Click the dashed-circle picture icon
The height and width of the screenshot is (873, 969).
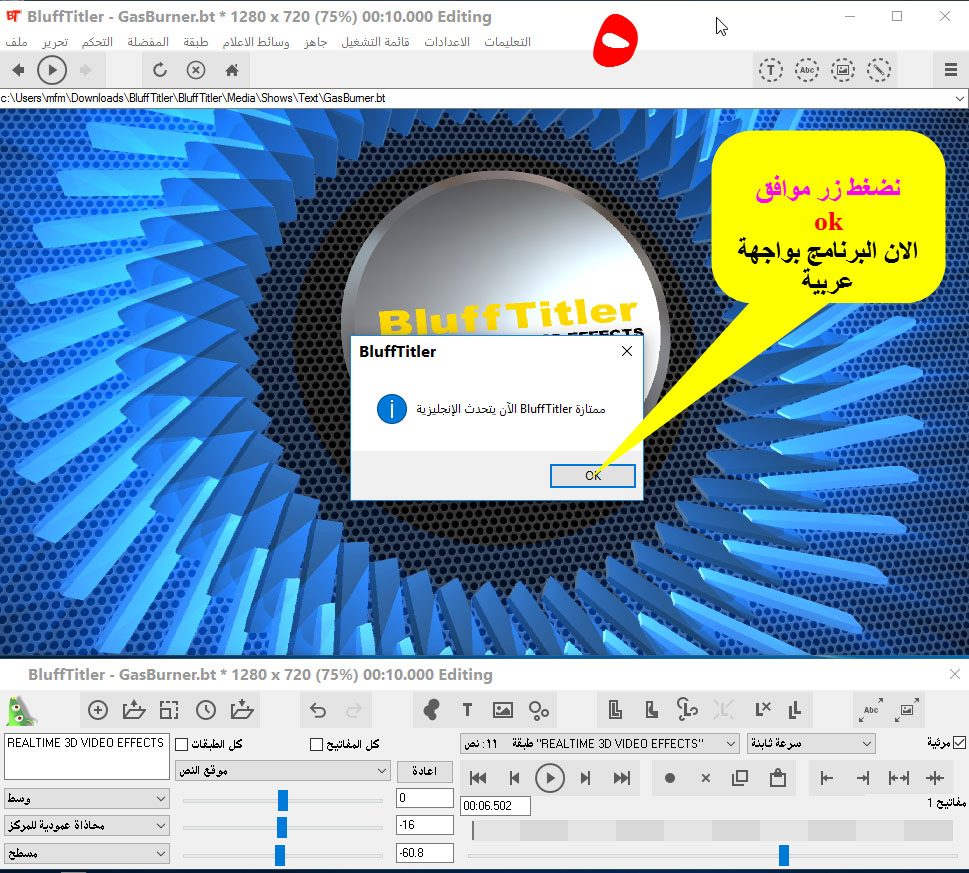tap(843, 70)
